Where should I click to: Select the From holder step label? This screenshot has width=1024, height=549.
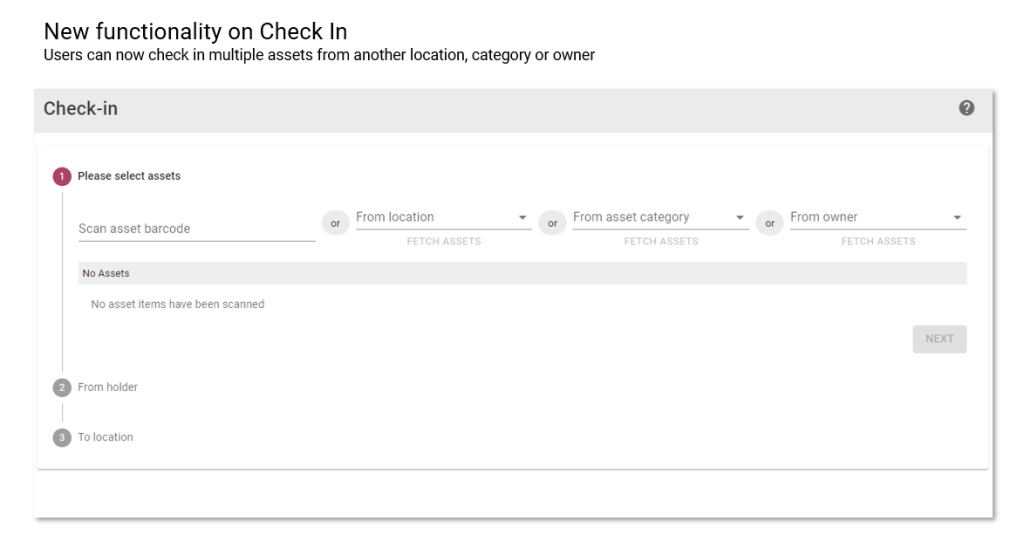click(x=108, y=387)
